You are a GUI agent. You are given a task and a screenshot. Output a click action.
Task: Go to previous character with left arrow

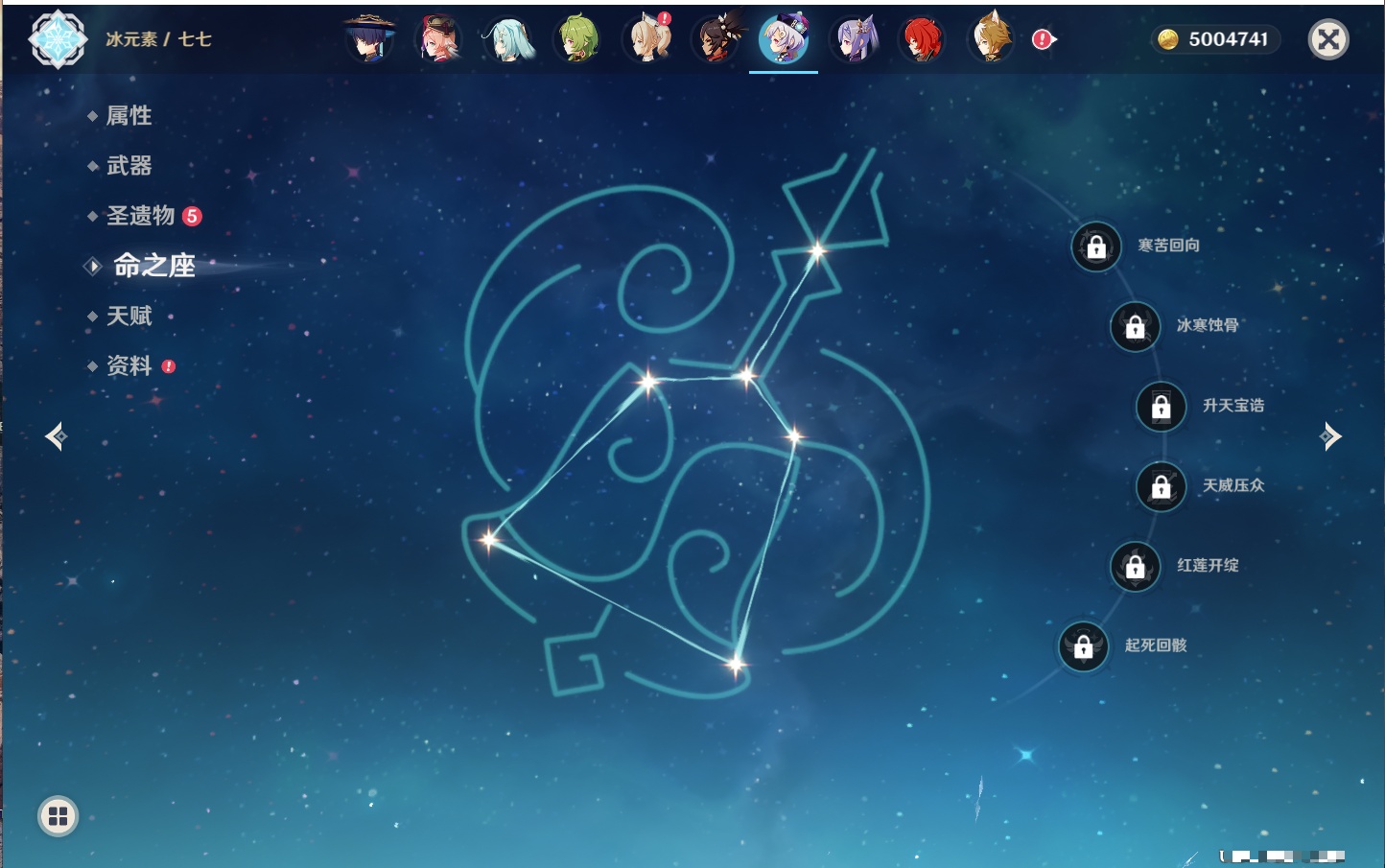(56, 436)
